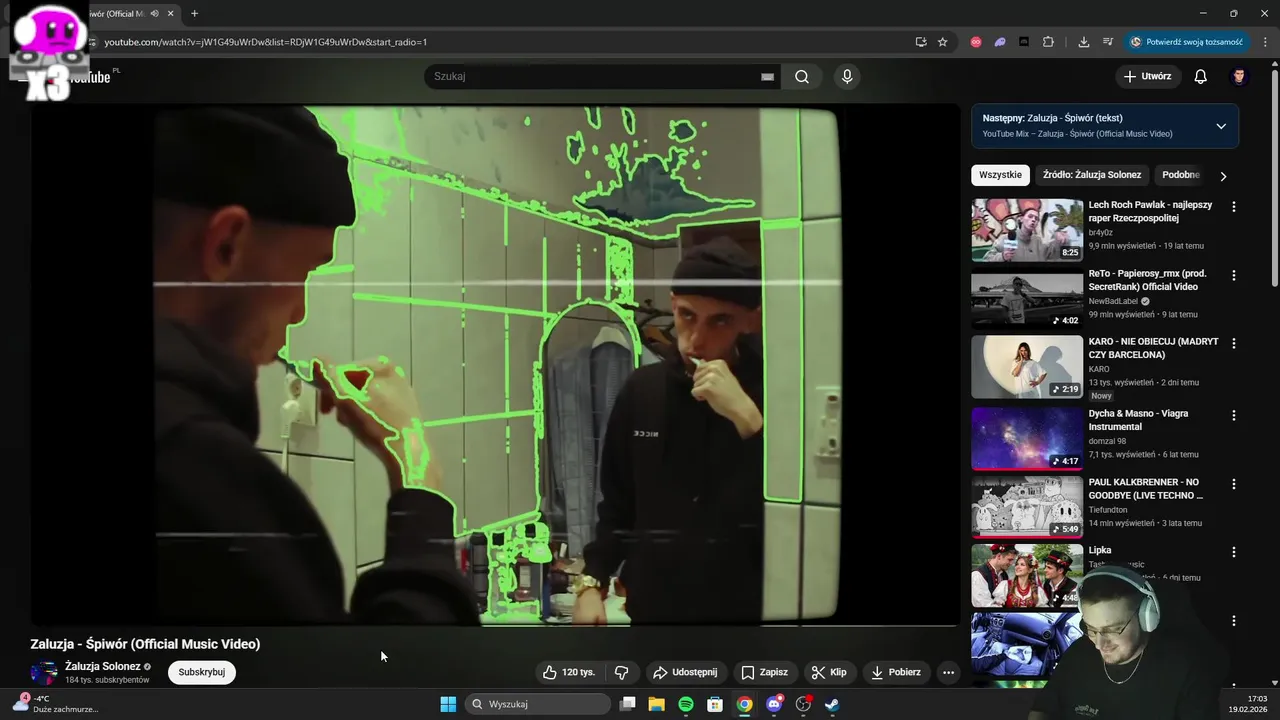Open more actions for the video (three dots)
The height and width of the screenshot is (720, 1280).
click(x=948, y=672)
